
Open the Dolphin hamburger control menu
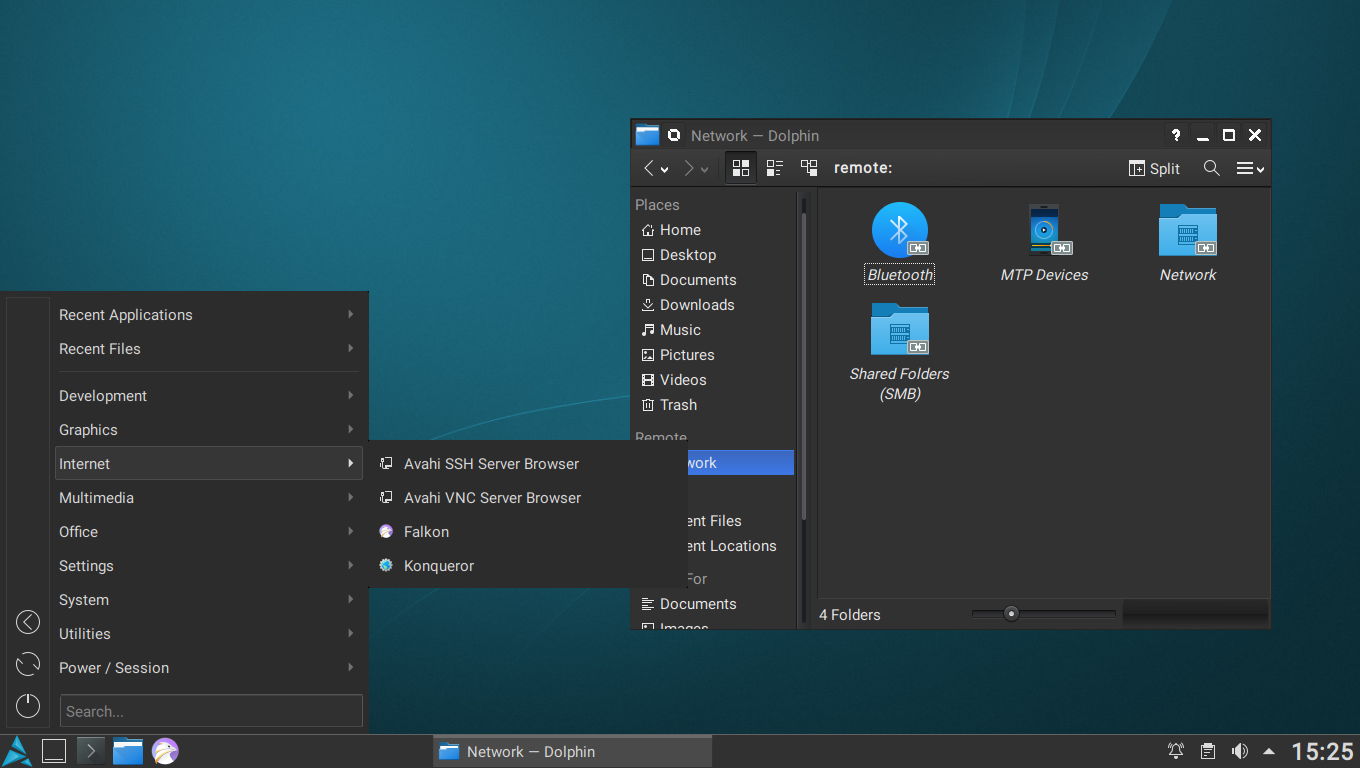click(1249, 168)
